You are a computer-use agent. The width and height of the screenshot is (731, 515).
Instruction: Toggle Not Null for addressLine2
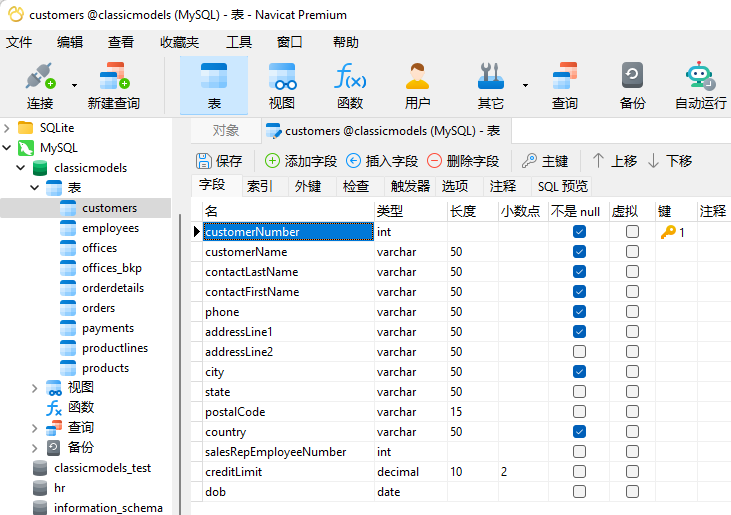579,351
